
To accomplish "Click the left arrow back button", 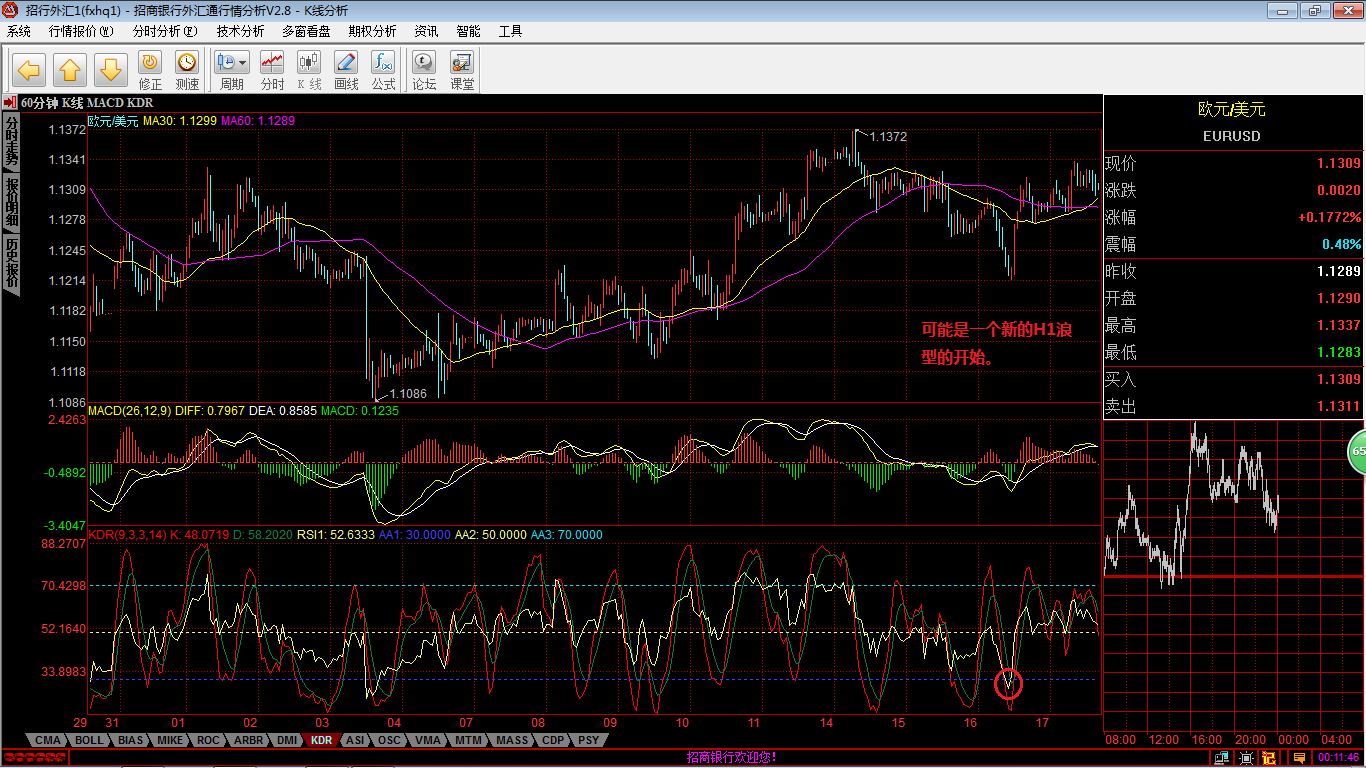I will click(x=29, y=70).
